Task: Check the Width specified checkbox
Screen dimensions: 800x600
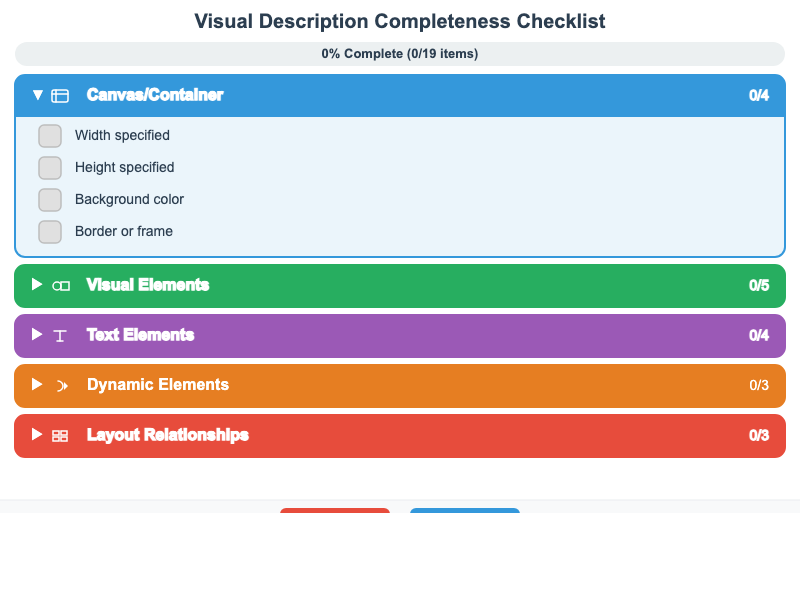Action: pos(50,135)
